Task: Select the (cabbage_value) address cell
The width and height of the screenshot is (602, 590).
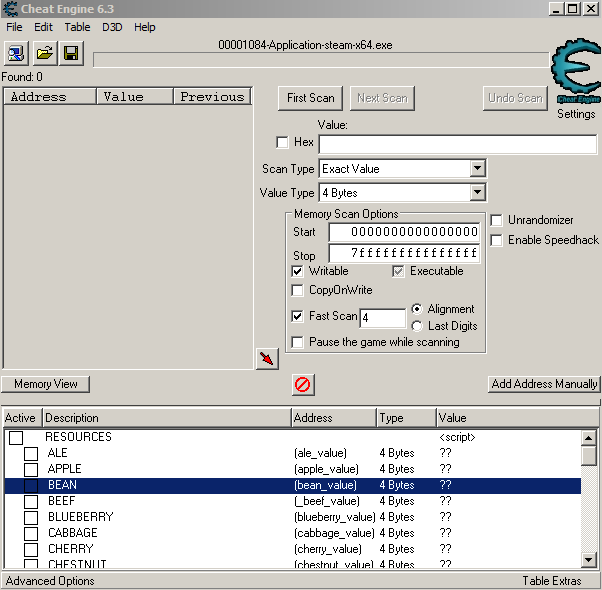Action: [x=334, y=534]
